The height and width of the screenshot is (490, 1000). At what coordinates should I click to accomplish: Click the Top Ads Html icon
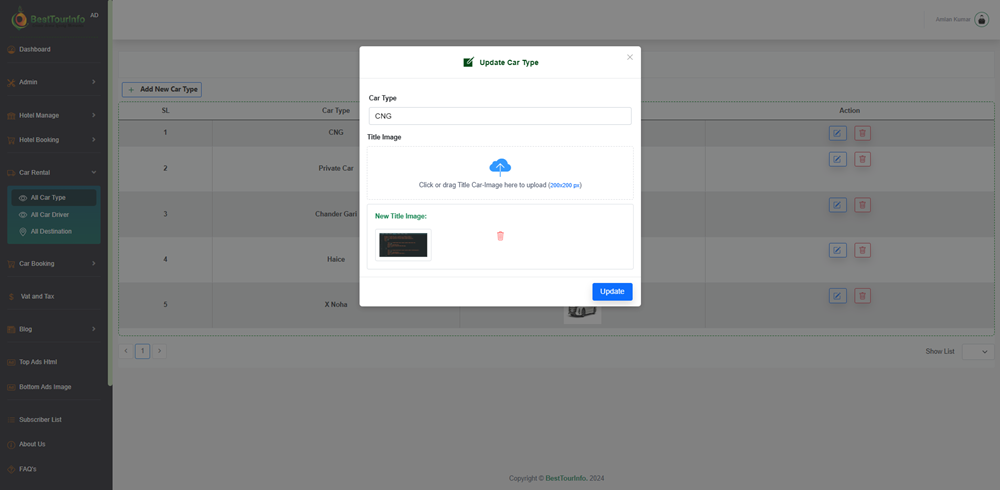point(11,362)
